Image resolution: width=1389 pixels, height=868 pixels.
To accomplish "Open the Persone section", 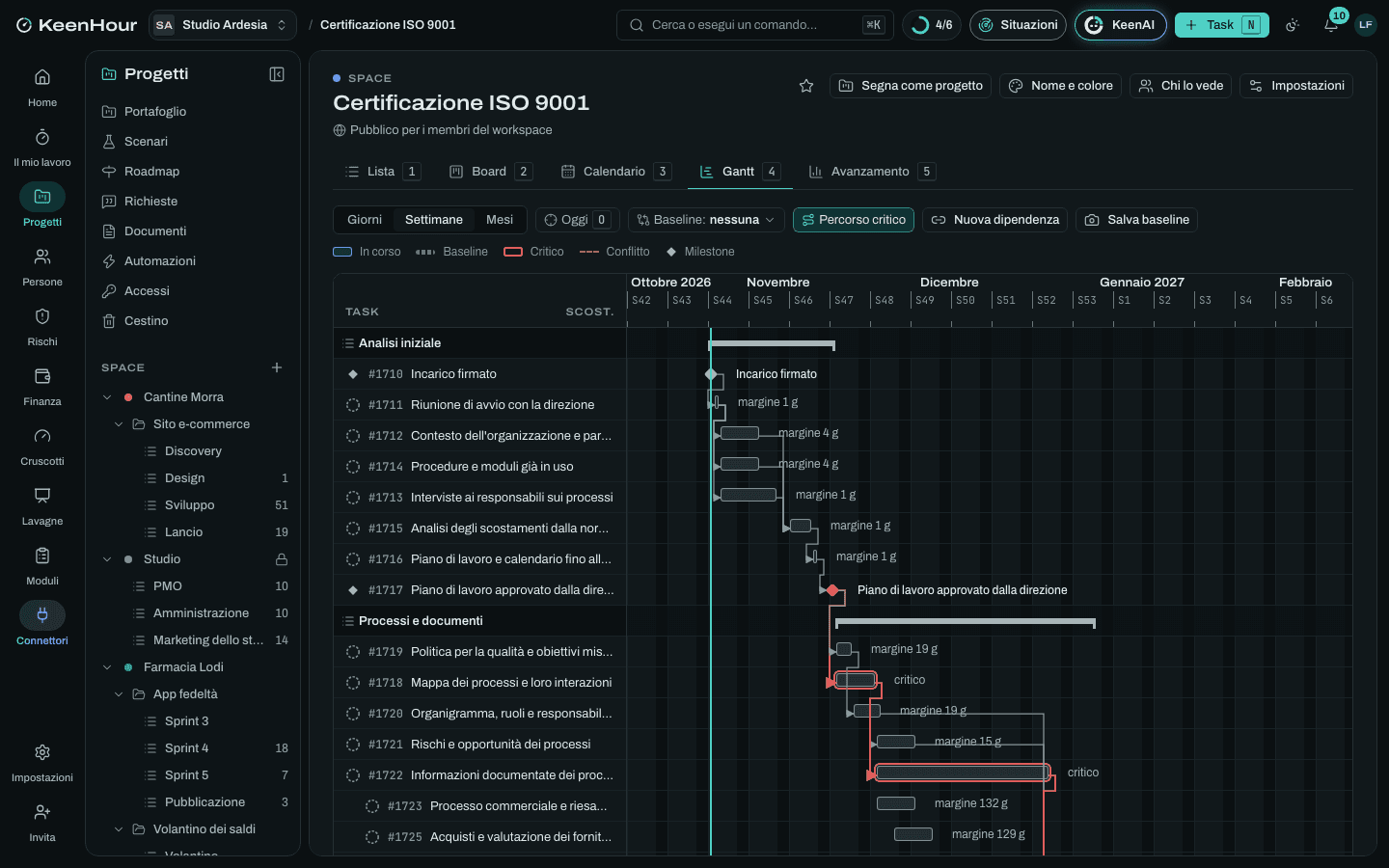I will pos(42,267).
